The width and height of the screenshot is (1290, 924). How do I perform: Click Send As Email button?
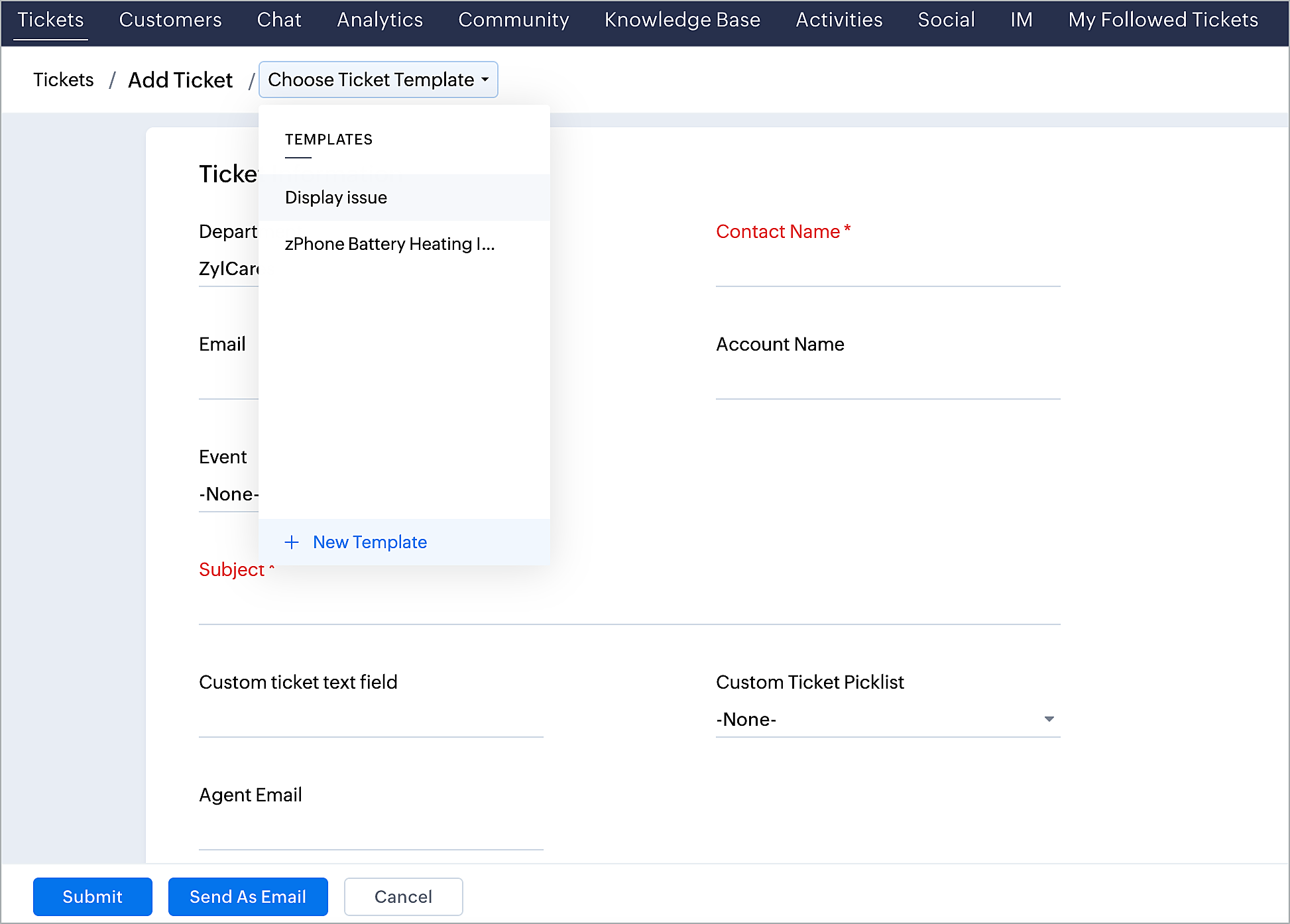coord(248,897)
